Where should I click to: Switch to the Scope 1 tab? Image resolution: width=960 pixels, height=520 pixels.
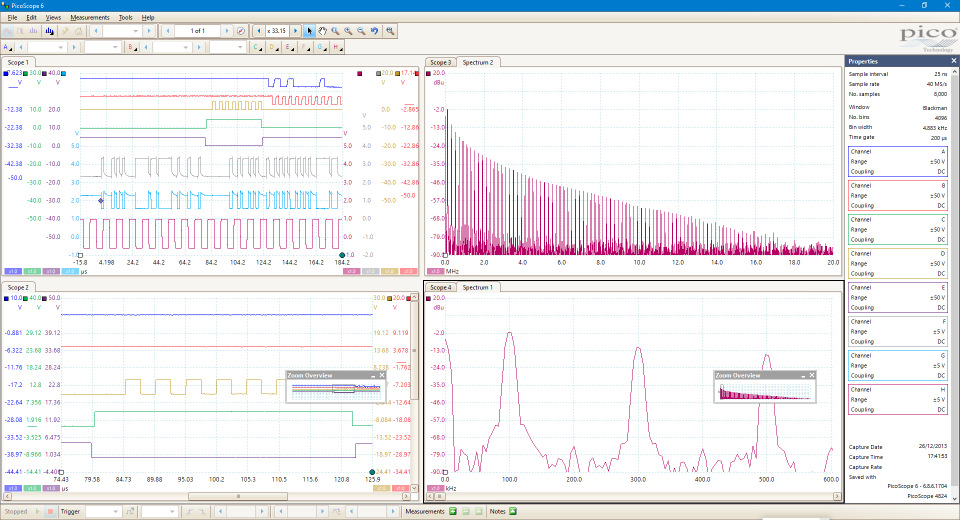point(18,62)
